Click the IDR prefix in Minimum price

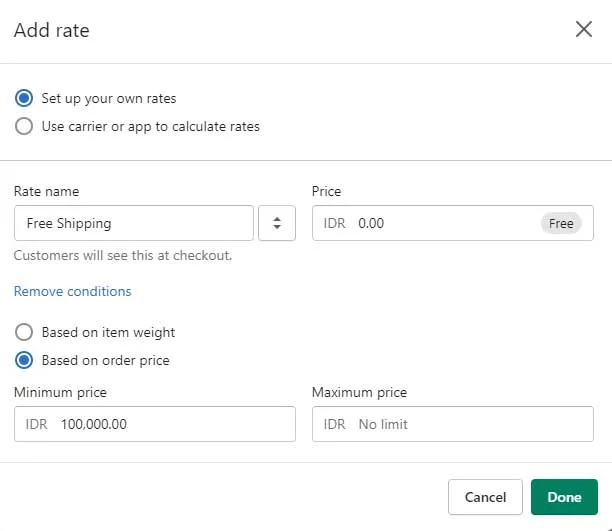tap(36, 424)
